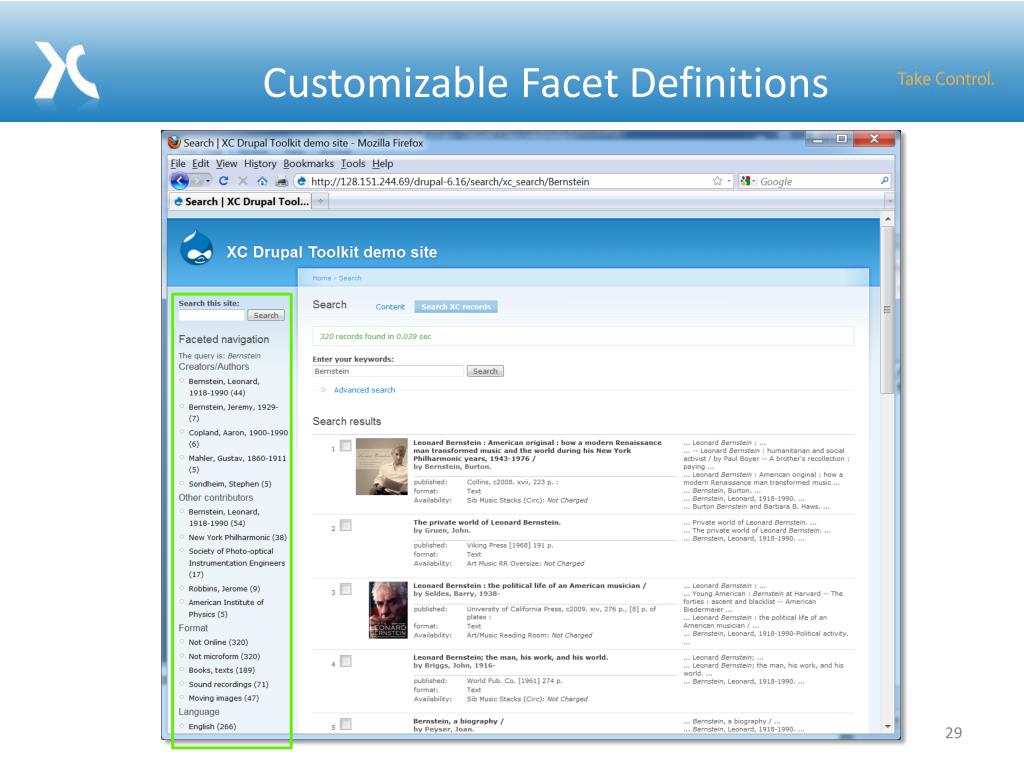
Task: Filter by creator Bernstein, Jeremy, 1929-
Action: click(233, 412)
